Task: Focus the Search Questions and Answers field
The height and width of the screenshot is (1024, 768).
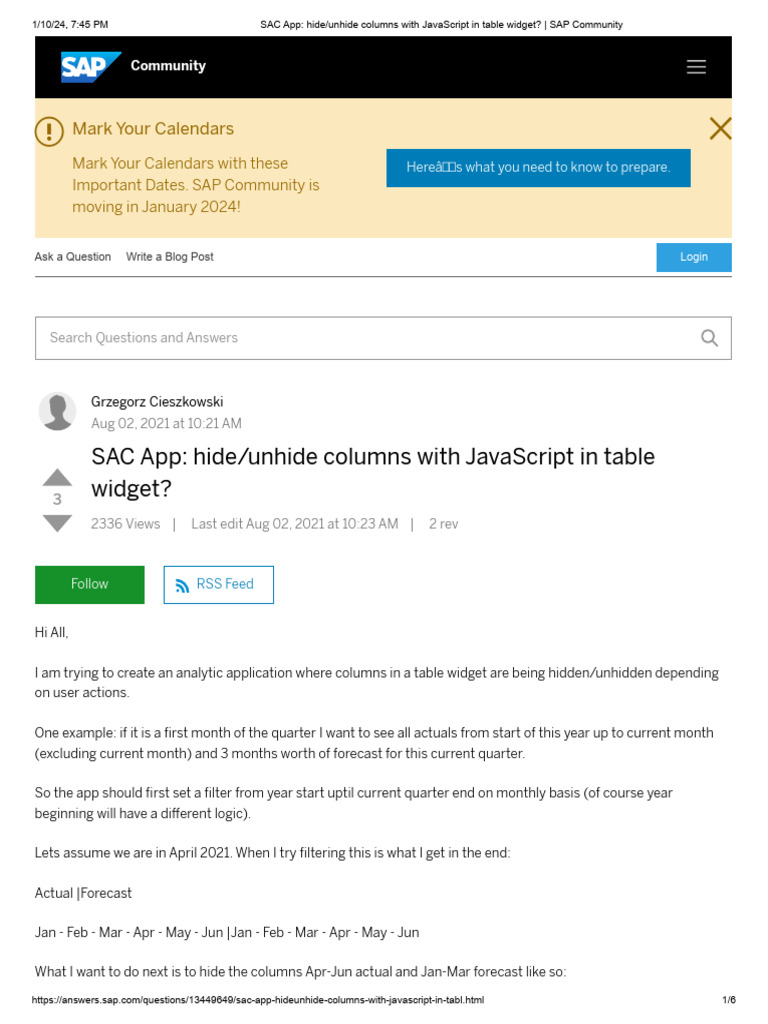Action: pos(360,338)
